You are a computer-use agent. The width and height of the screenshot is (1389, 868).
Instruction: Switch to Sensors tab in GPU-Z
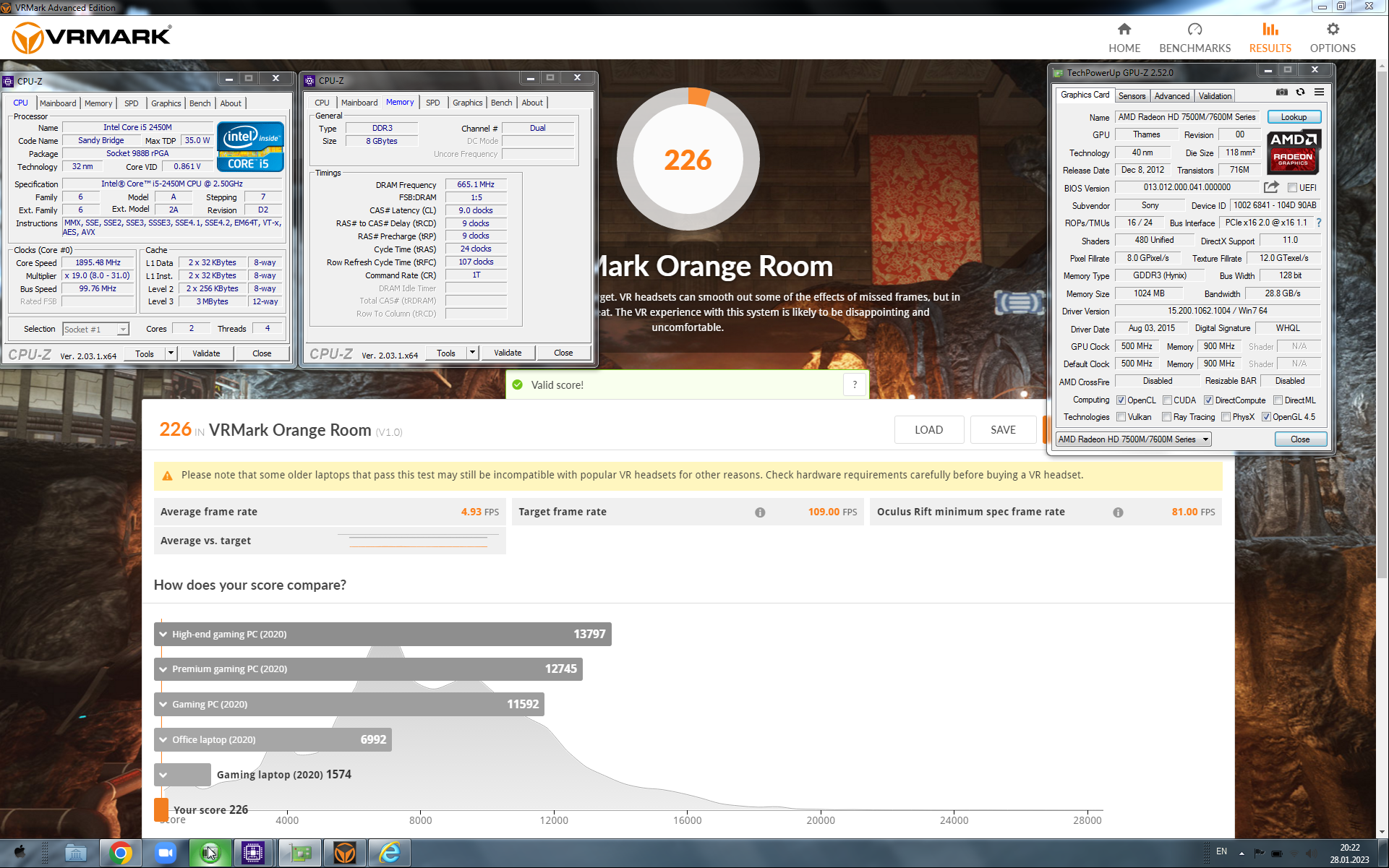point(1132,96)
